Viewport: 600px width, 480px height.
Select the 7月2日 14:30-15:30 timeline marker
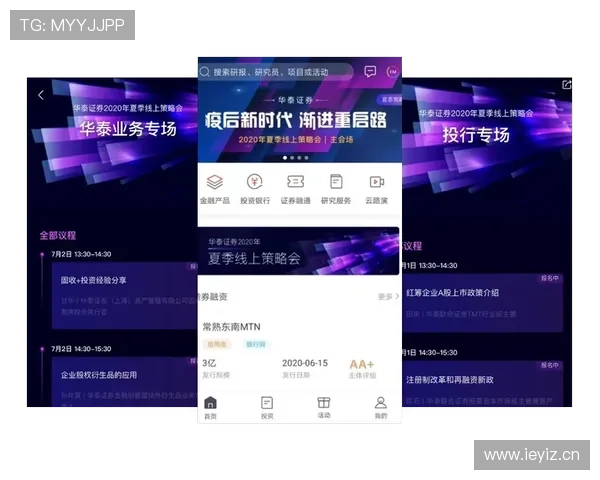(42, 349)
